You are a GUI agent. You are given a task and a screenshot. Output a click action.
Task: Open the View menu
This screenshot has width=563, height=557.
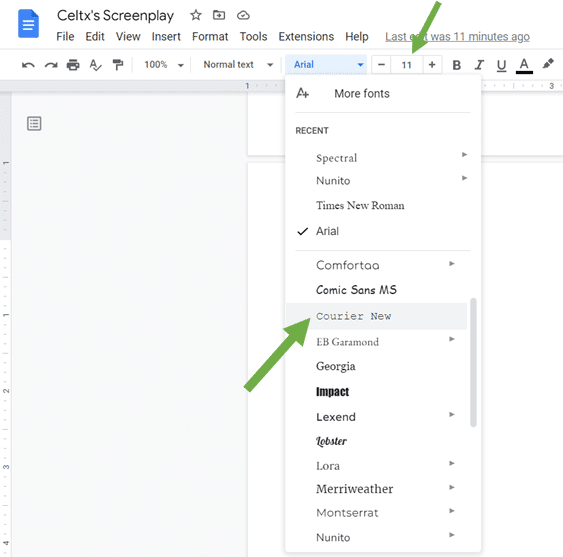tap(128, 37)
